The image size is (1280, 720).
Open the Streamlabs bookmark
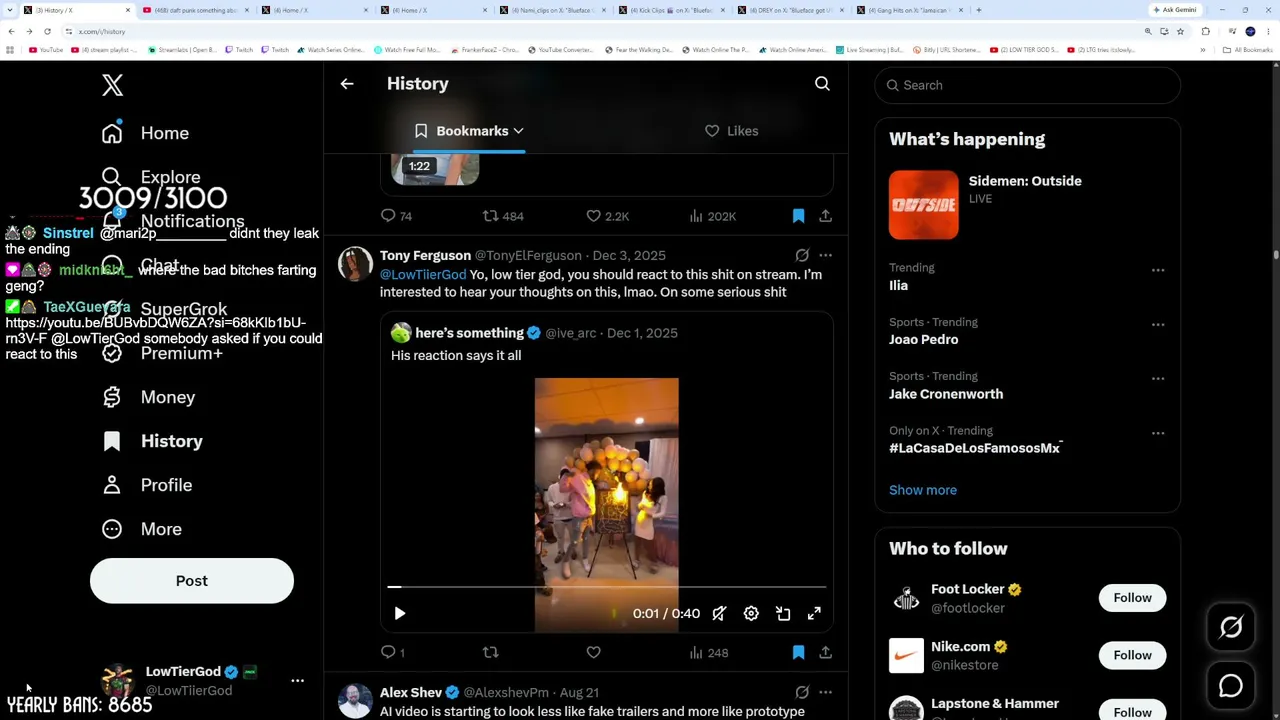(x=182, y=50)
